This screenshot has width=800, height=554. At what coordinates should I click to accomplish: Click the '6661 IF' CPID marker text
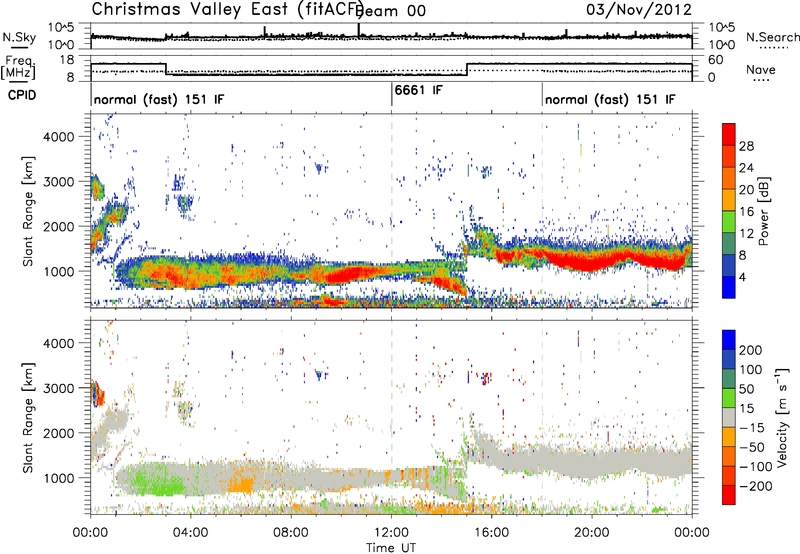tap(418, 90)
